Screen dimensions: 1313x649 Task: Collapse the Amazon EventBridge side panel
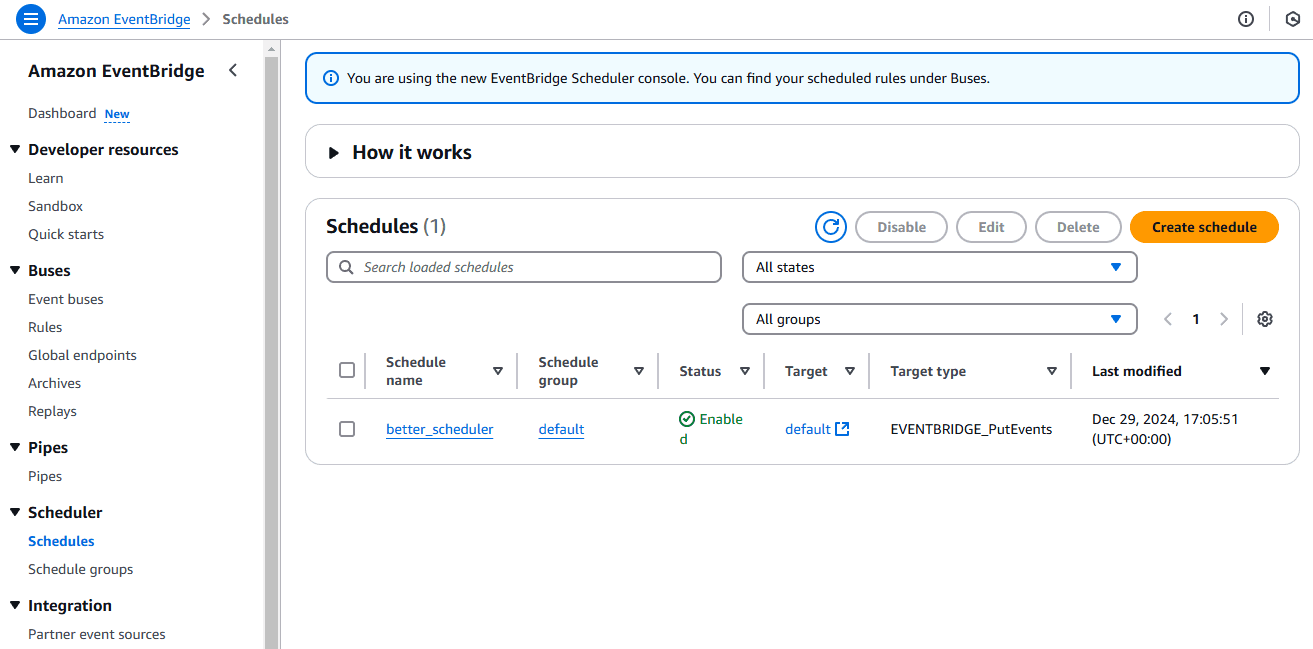click(x=233, y=70)
